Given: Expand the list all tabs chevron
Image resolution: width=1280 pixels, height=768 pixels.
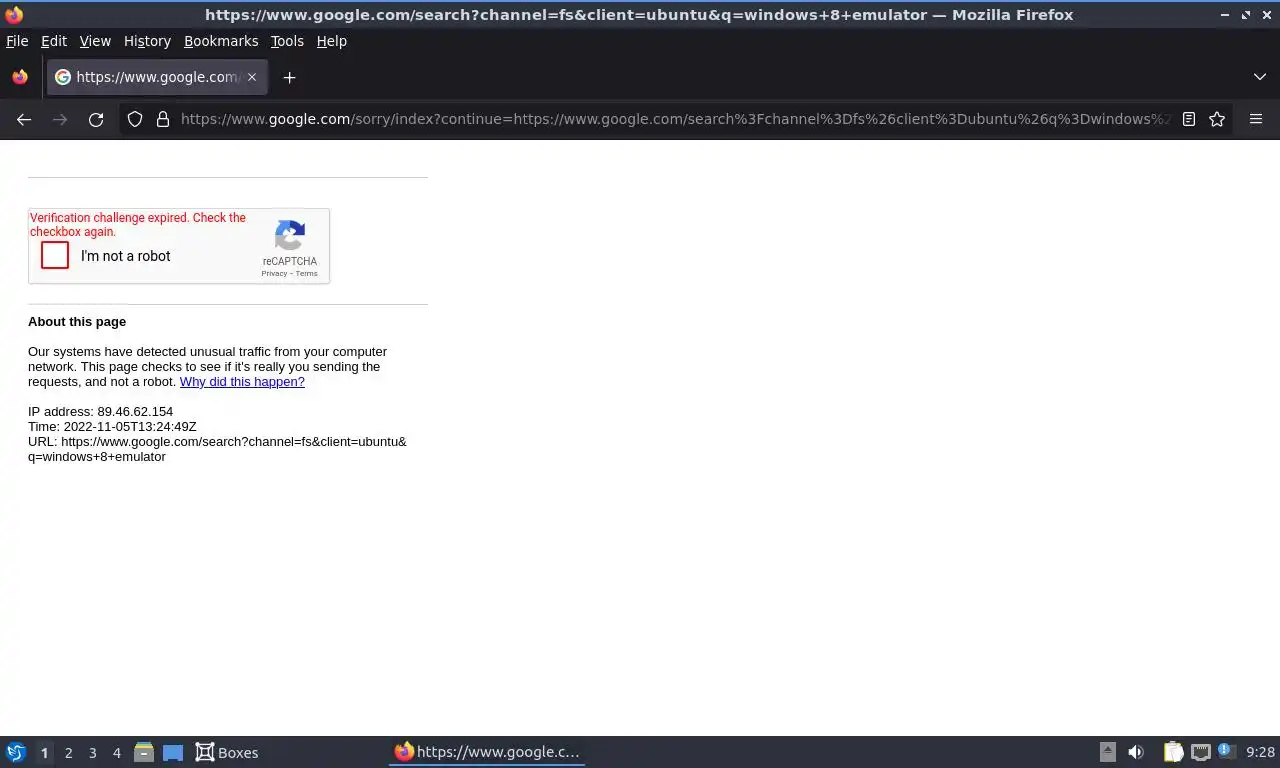Looking at the screenshot, I should click(x=1260, y=77).
